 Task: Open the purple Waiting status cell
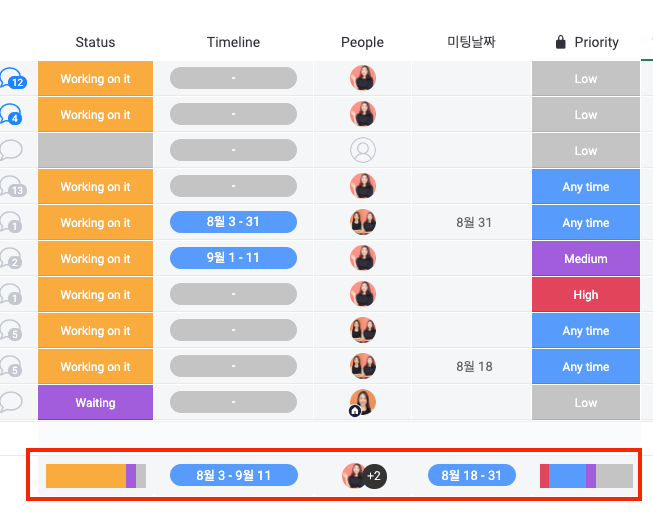[x=95, y=402]
